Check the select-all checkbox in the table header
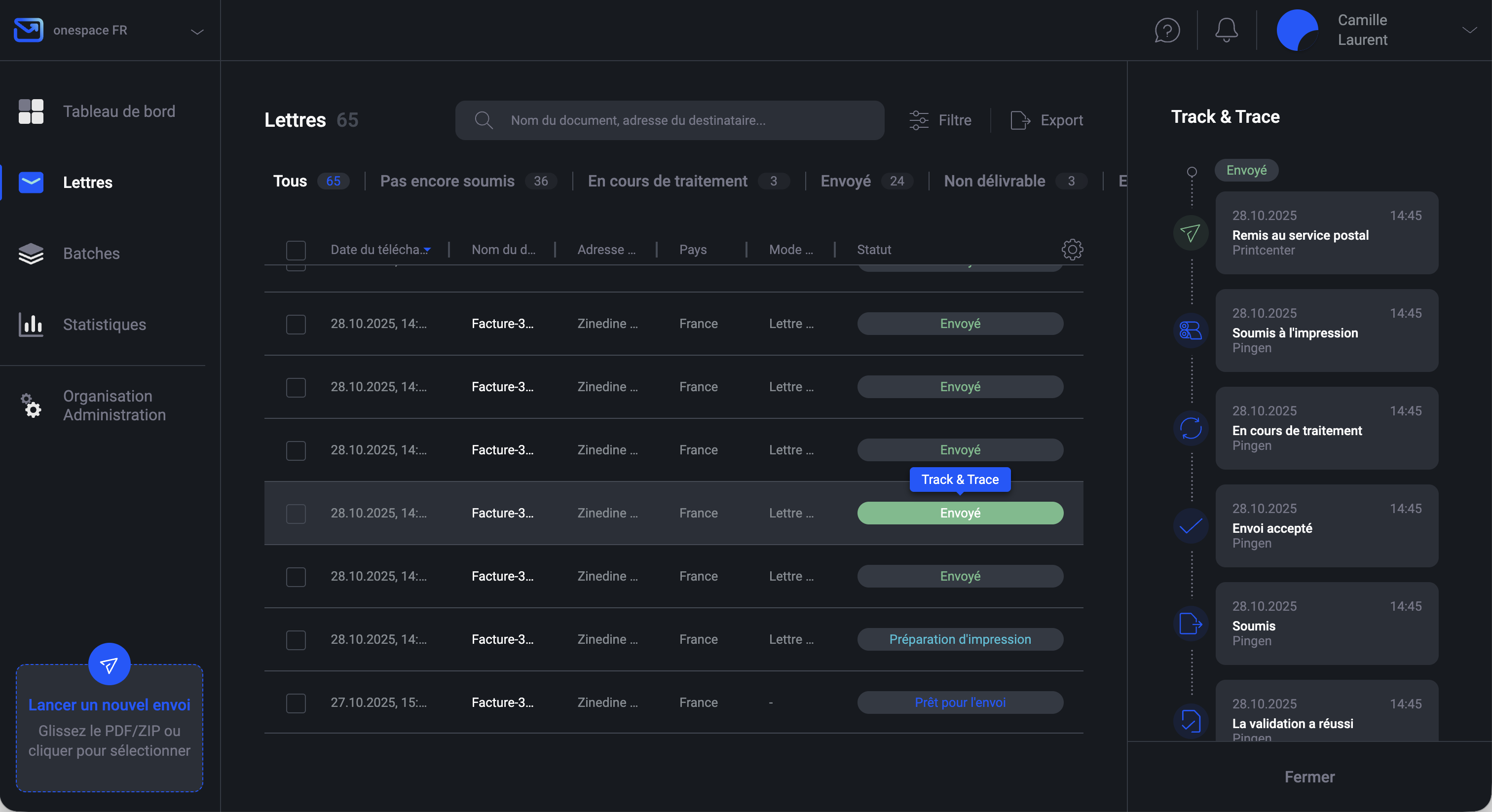 point(296,250)
